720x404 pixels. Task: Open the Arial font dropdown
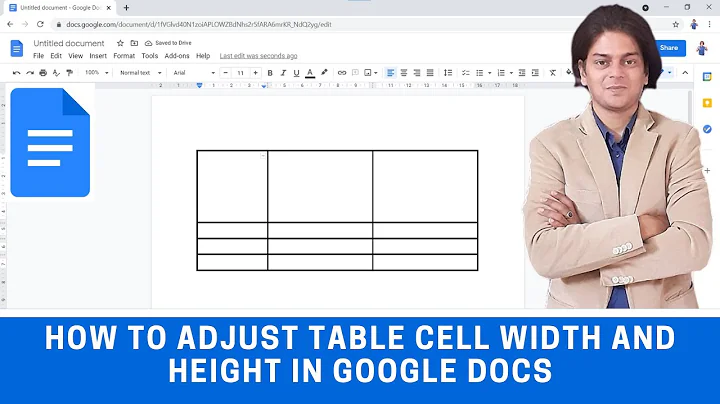point(194,73)
